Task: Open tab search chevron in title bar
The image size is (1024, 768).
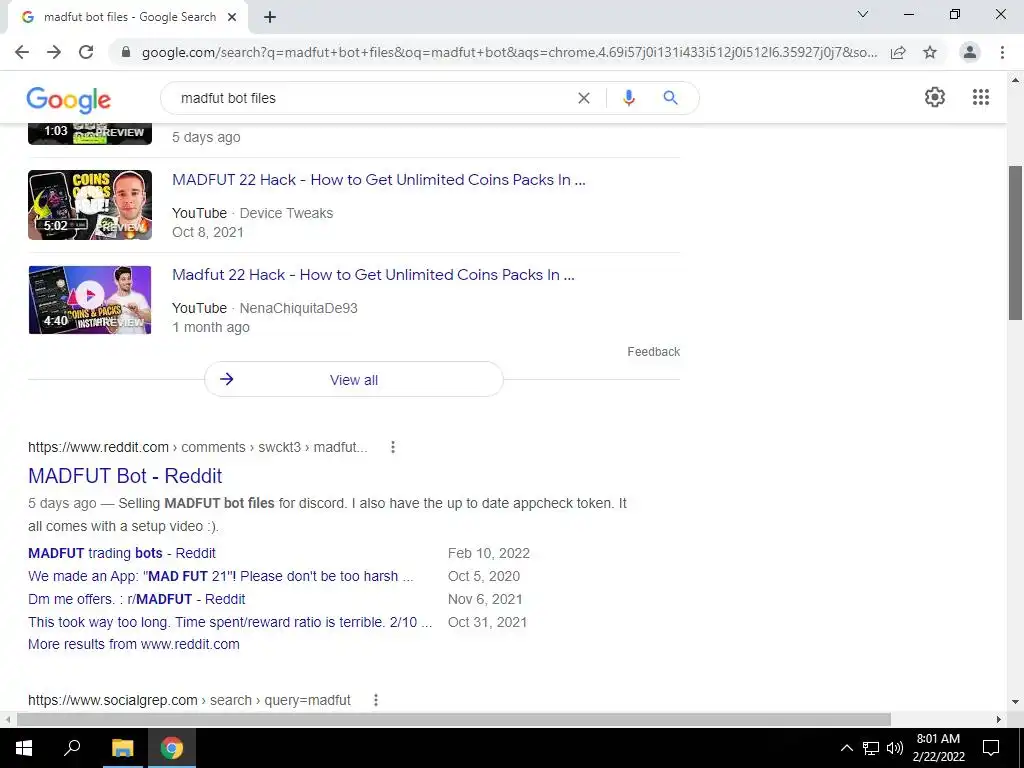Action: 863,14
